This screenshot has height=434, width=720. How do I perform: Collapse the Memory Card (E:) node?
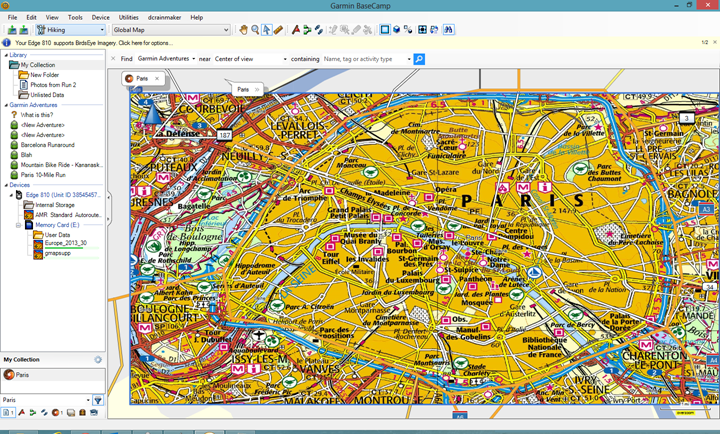18,225
